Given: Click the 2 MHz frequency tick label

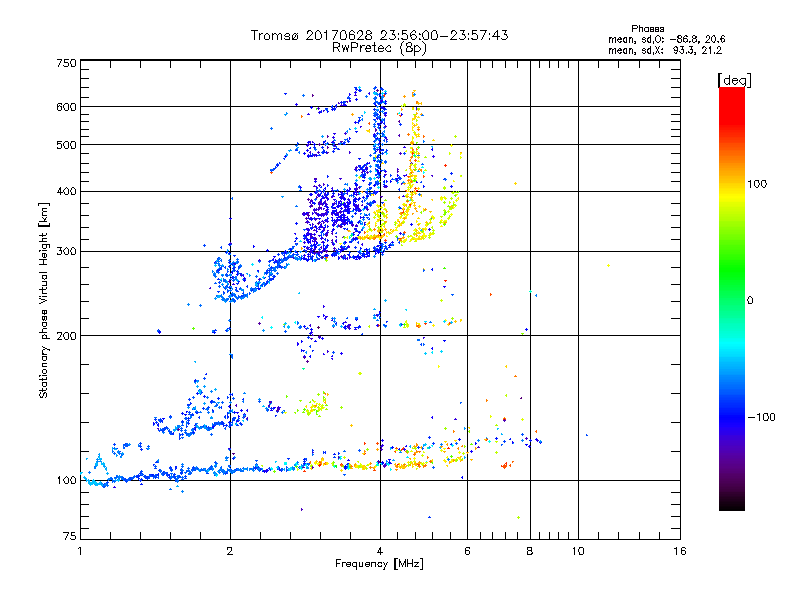Looking at the screenshot, I should tap(230, 551).
